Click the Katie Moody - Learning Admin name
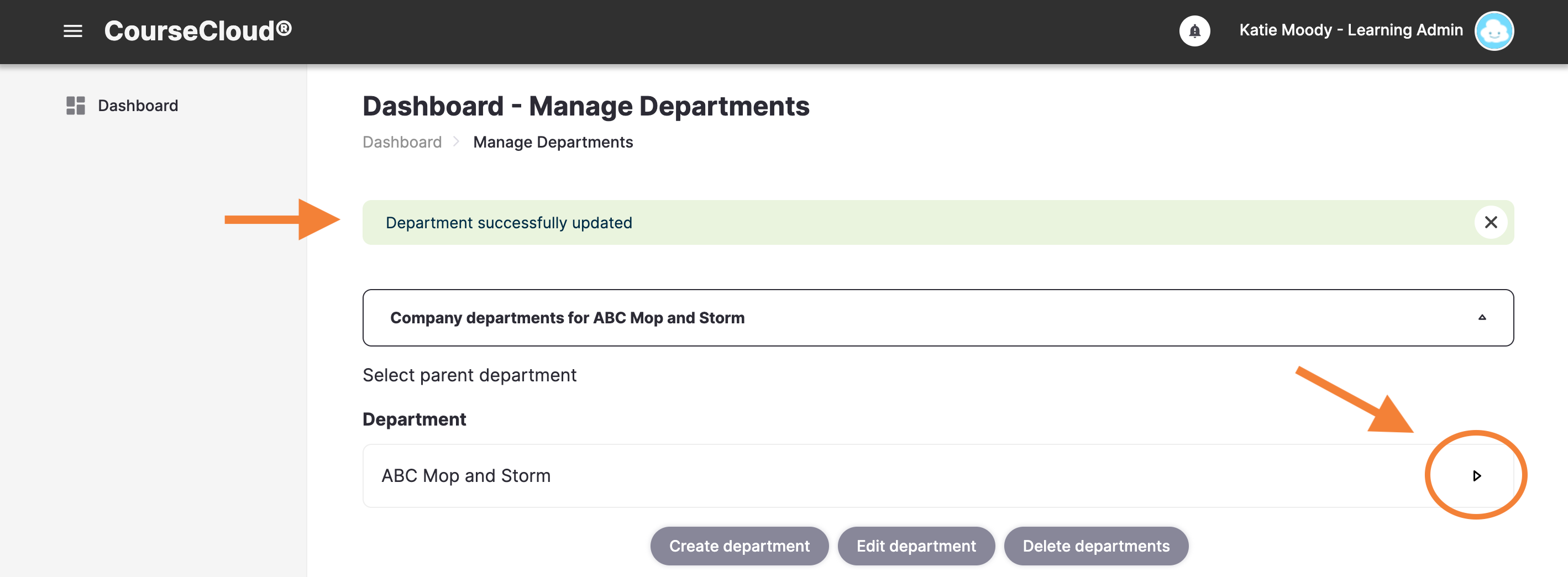 (1351, 30)
